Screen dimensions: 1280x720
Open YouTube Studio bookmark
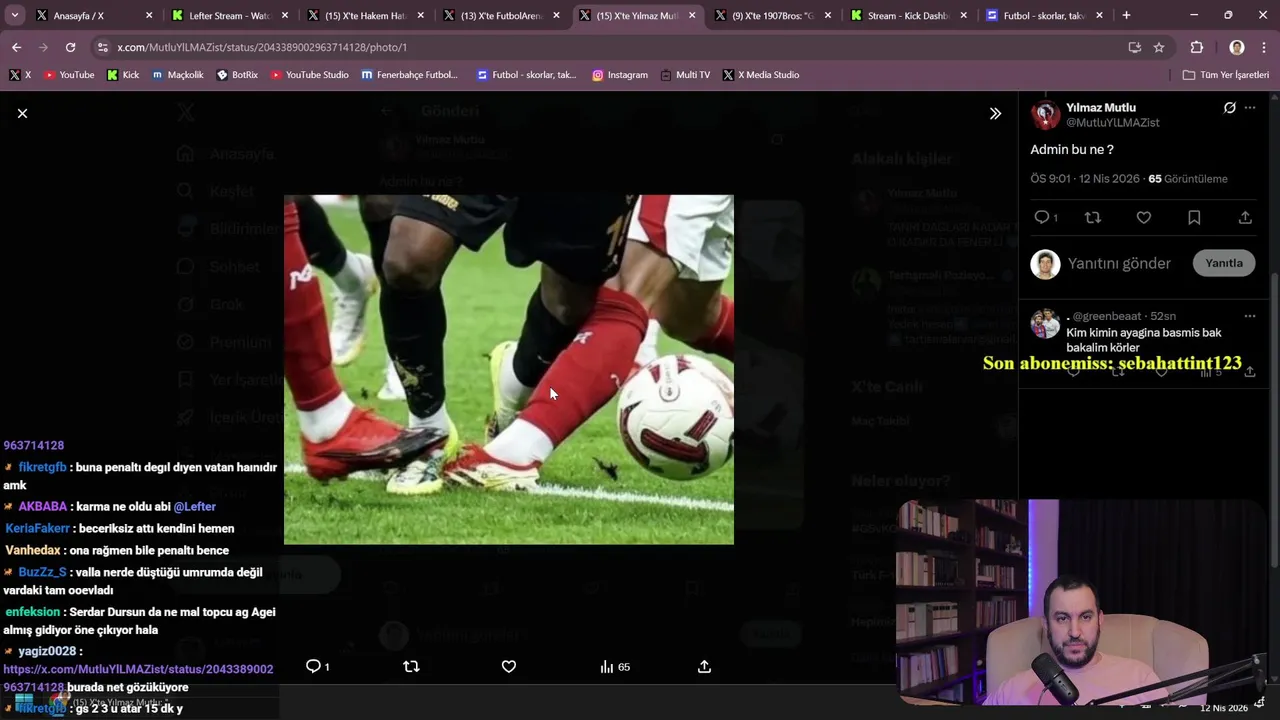[310, 75]
